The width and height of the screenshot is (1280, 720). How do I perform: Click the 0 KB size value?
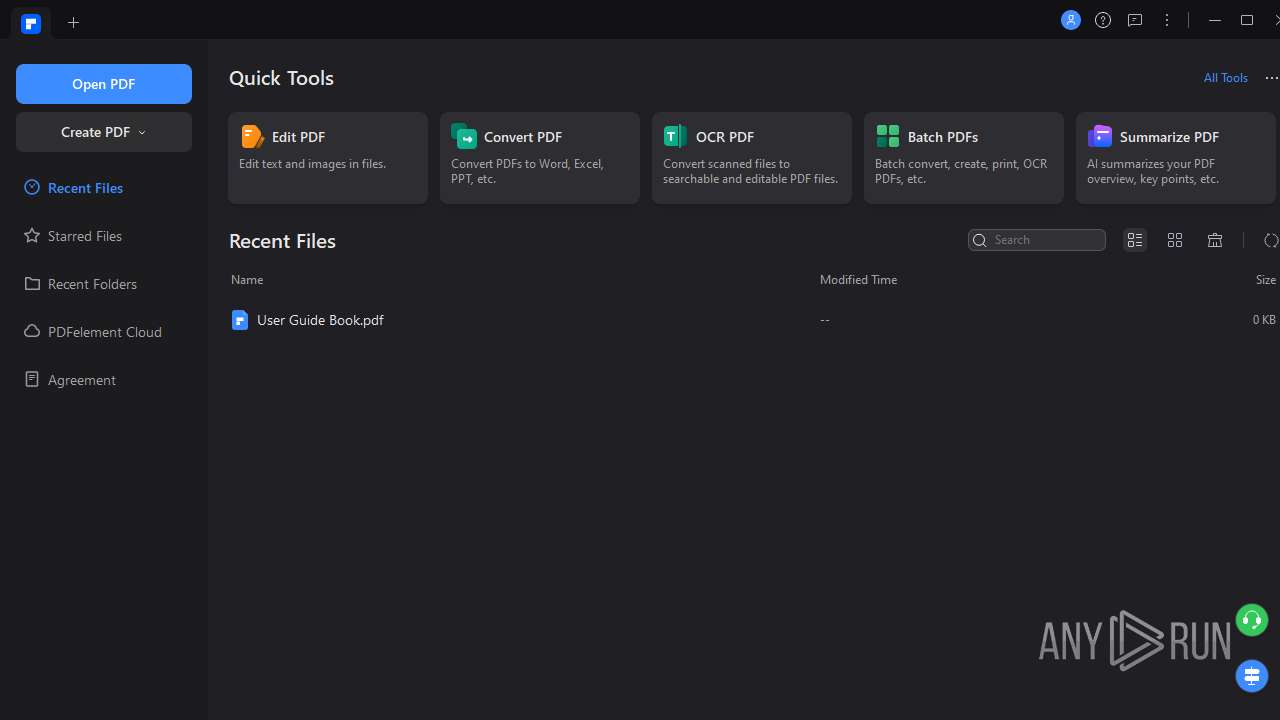click(x=1264, y=320)
